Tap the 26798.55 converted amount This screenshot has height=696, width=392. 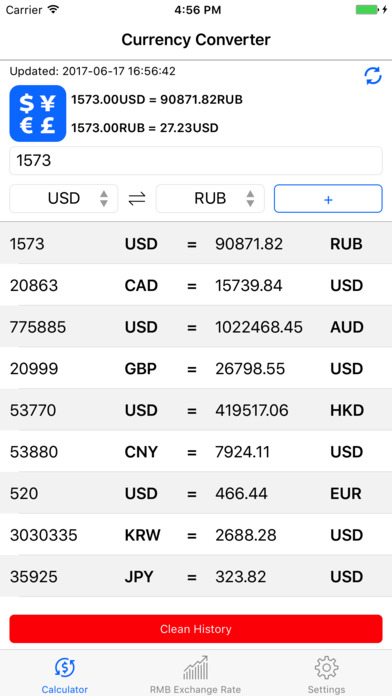[x=250, y=369]
